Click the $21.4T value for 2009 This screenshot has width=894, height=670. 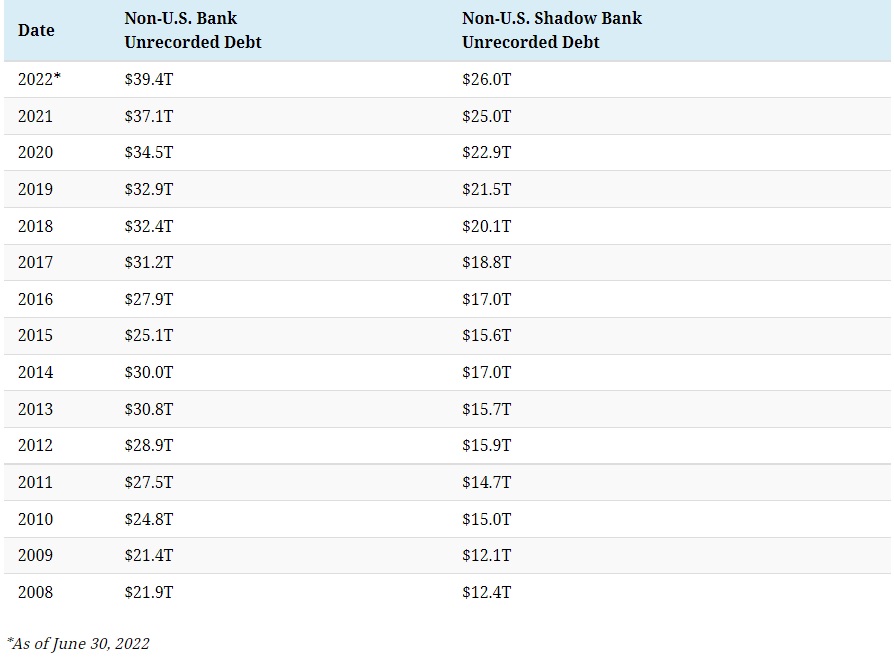[x=148, y=555]
